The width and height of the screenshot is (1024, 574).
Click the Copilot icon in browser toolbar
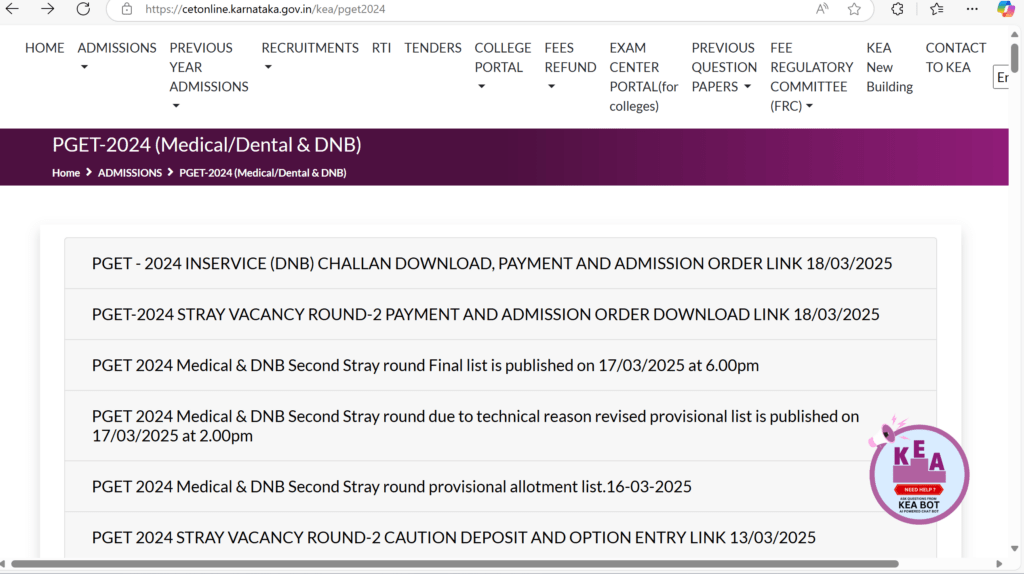tap(1006, 9)
